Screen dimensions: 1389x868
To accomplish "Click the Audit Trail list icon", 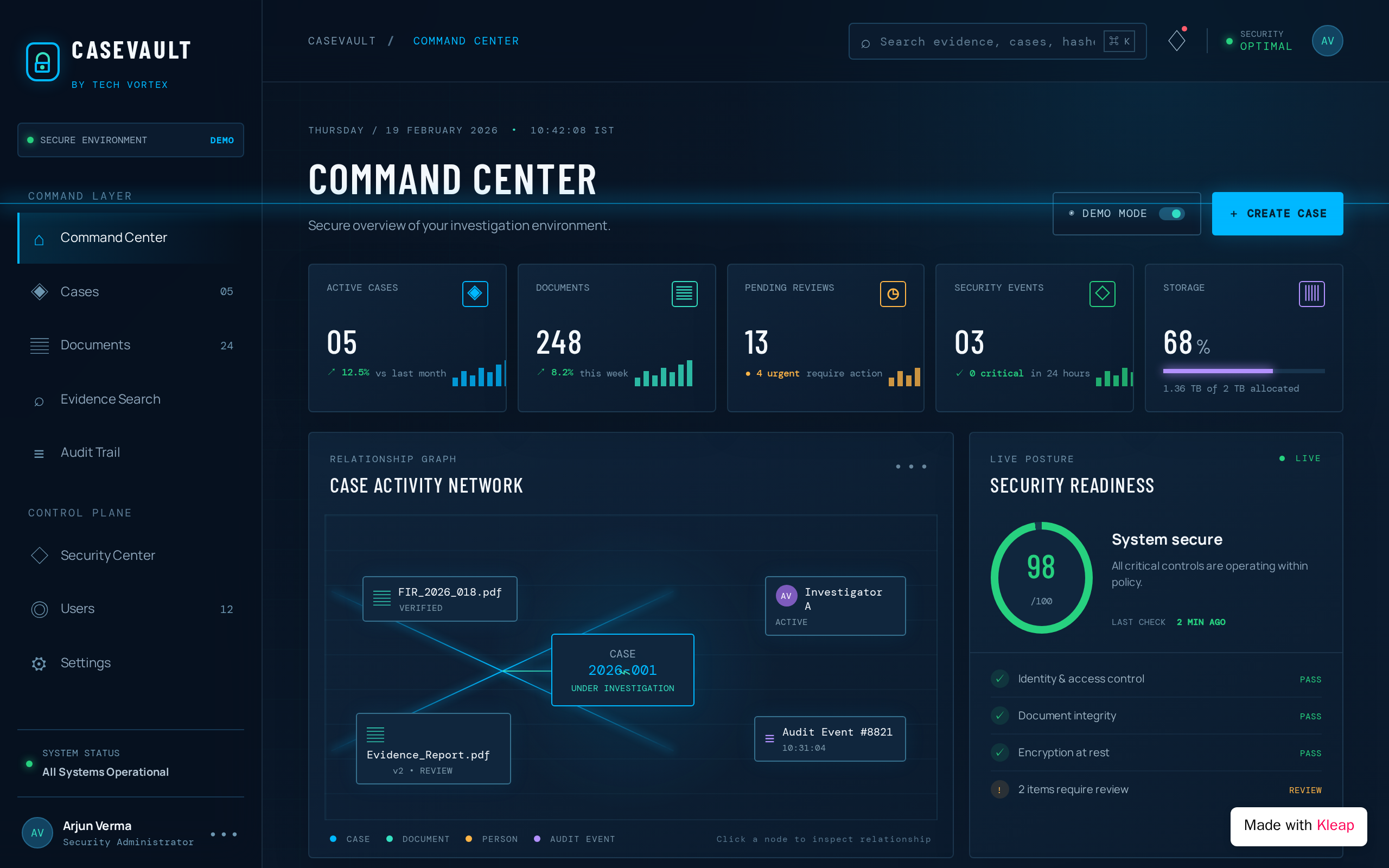I will (39, 454).
